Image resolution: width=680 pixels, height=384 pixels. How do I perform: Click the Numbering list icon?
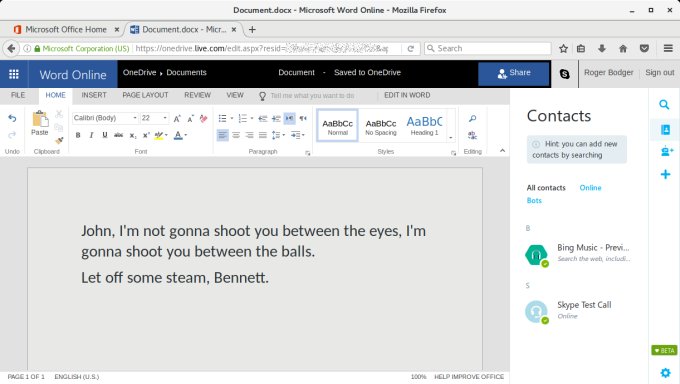point(242,118)
